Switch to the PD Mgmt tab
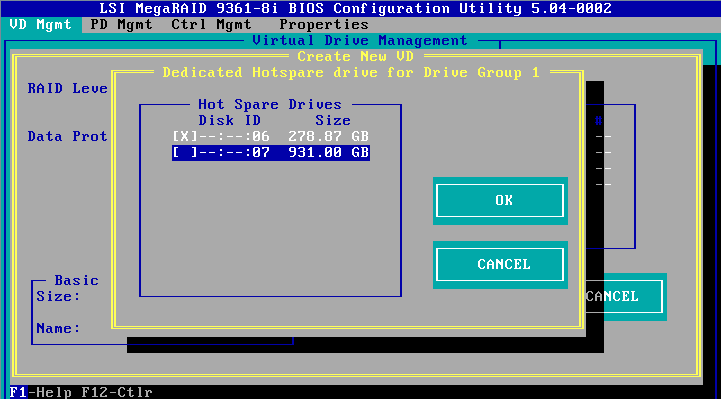 point(121,24)
